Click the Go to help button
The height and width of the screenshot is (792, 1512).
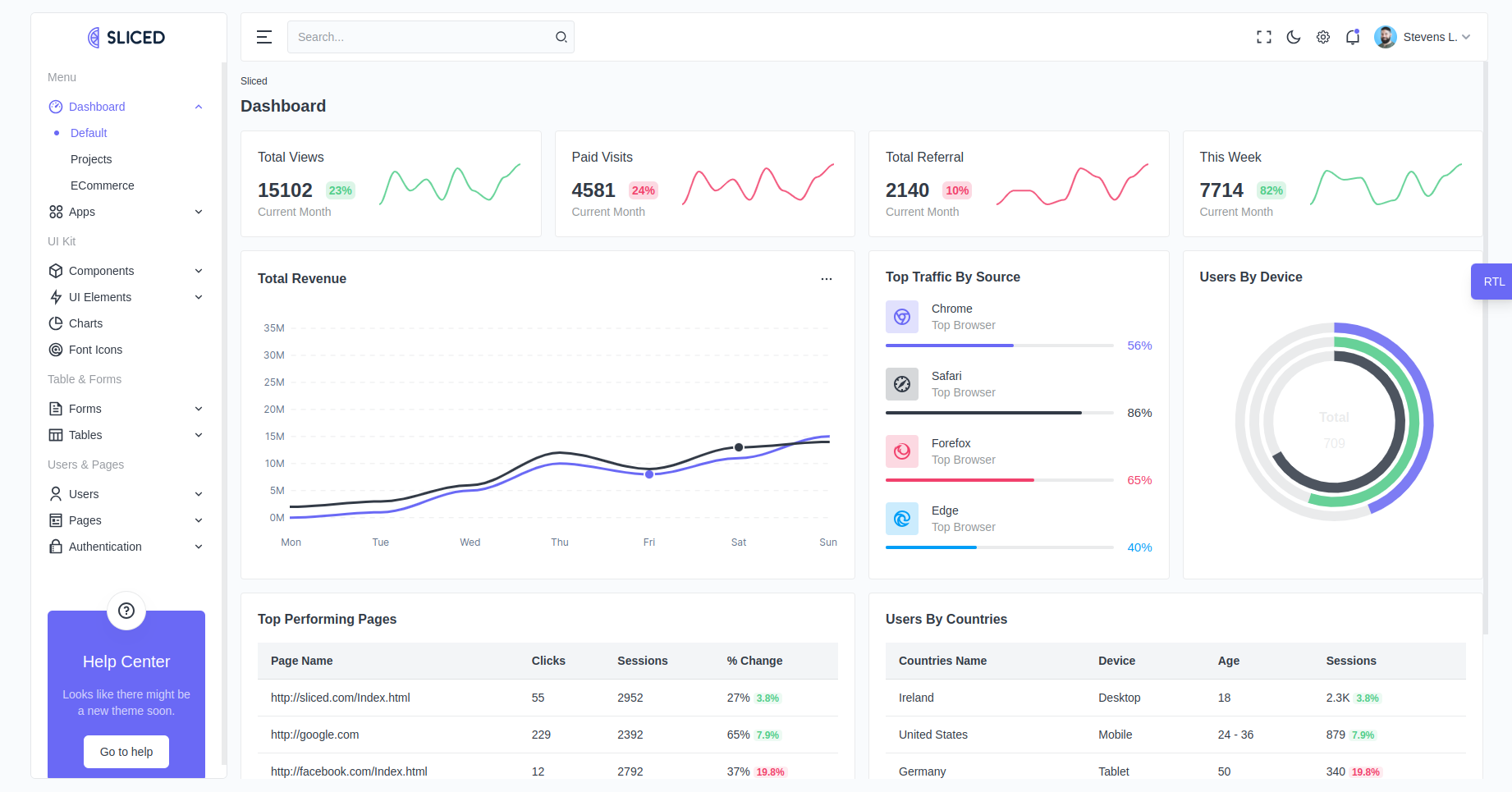[x=126, y=752]
